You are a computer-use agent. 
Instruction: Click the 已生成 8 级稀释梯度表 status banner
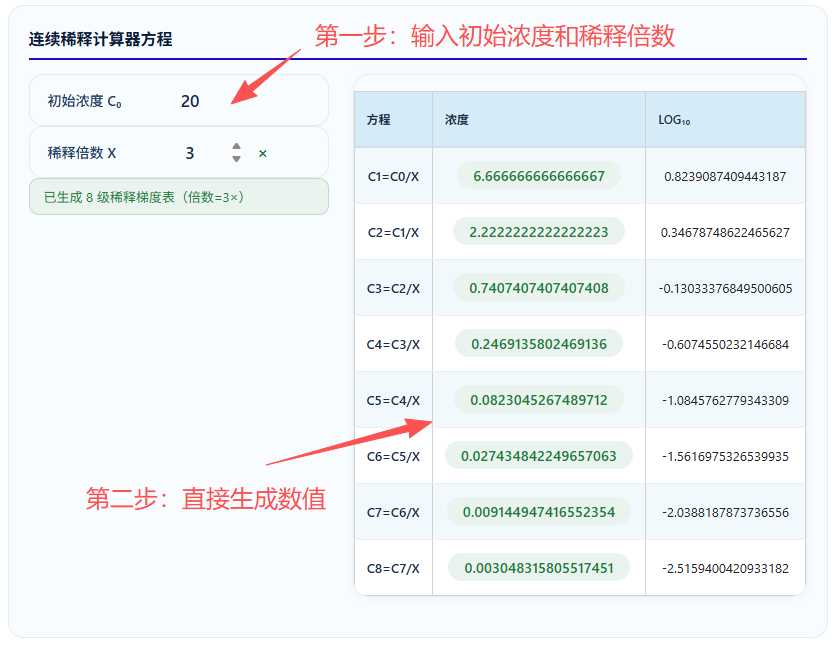179,197
